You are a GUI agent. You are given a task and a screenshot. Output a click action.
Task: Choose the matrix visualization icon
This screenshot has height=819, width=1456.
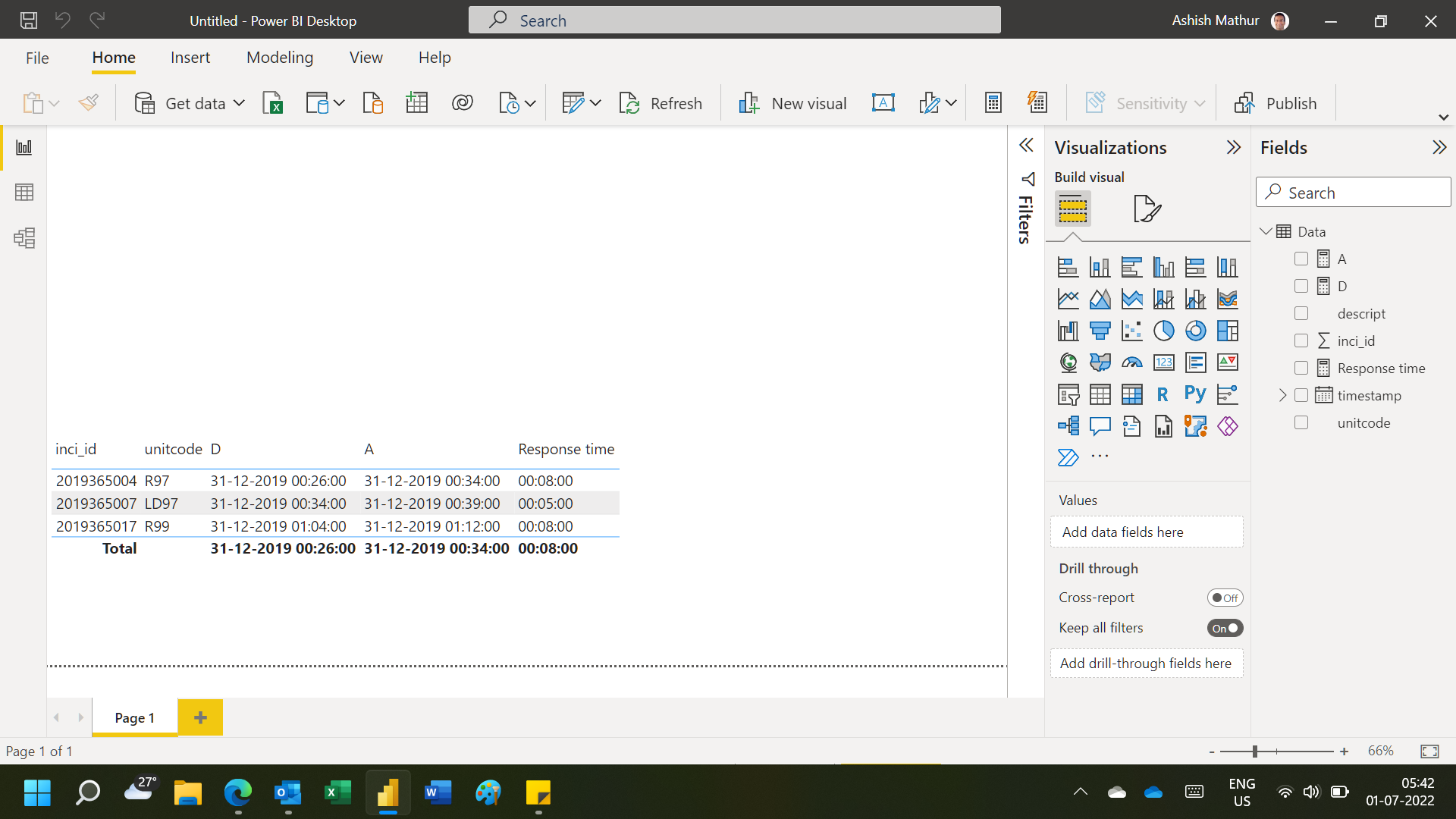[x=1131, y=394]
